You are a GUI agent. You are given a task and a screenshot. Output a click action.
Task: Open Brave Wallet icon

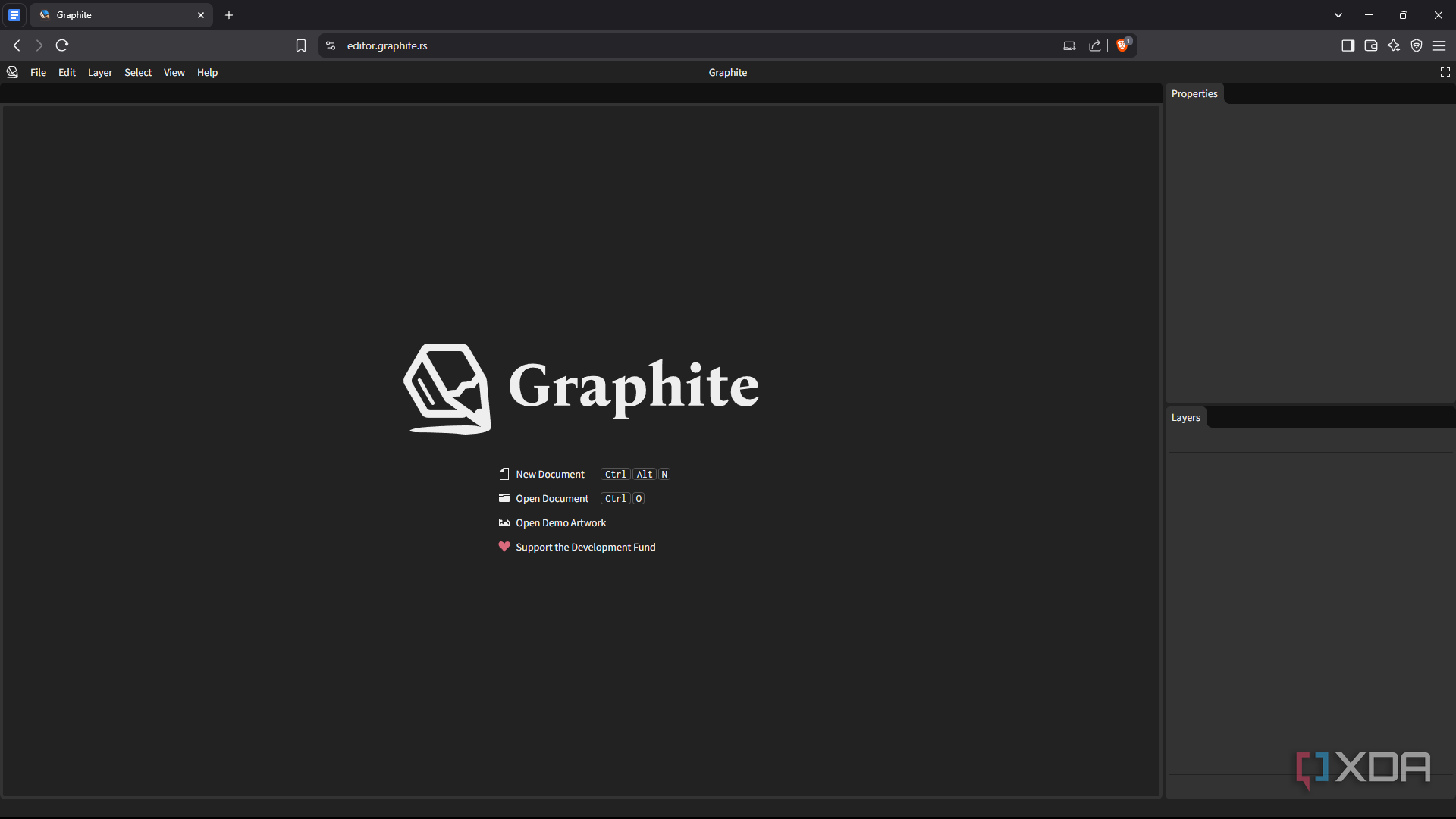[x=1370, y=45]
